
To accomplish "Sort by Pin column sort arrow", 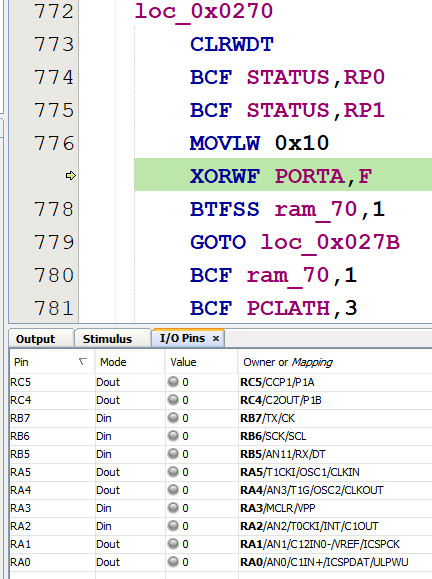I will (x=83, y=362).
